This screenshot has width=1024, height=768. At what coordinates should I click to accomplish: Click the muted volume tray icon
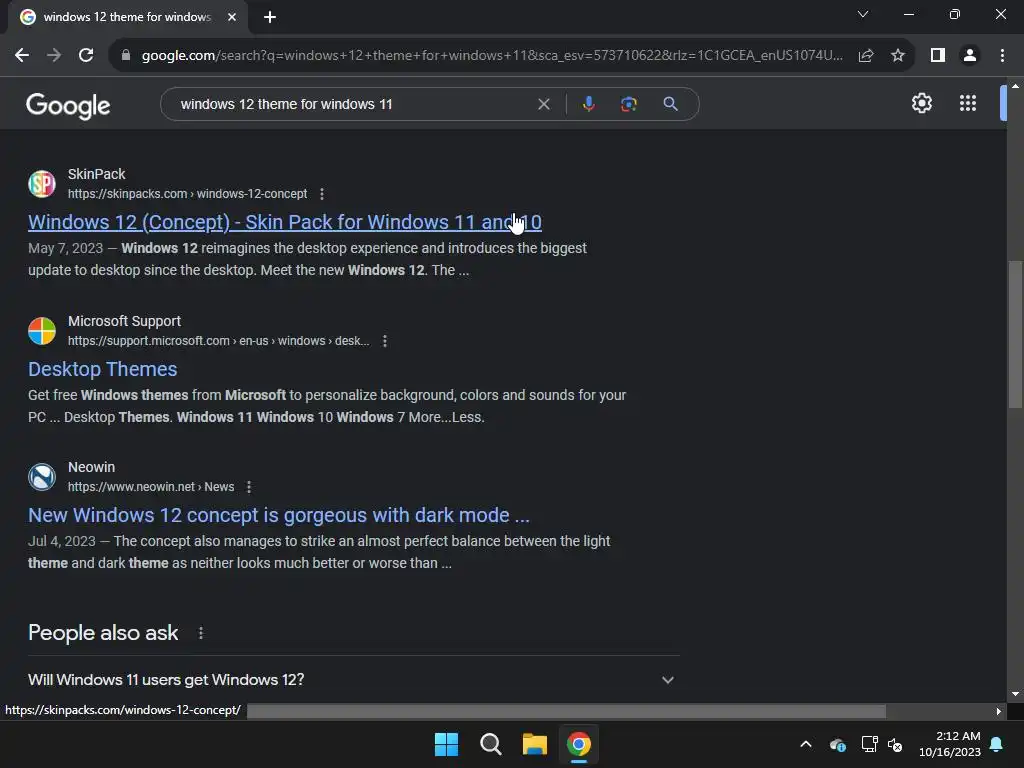[895, 744]
